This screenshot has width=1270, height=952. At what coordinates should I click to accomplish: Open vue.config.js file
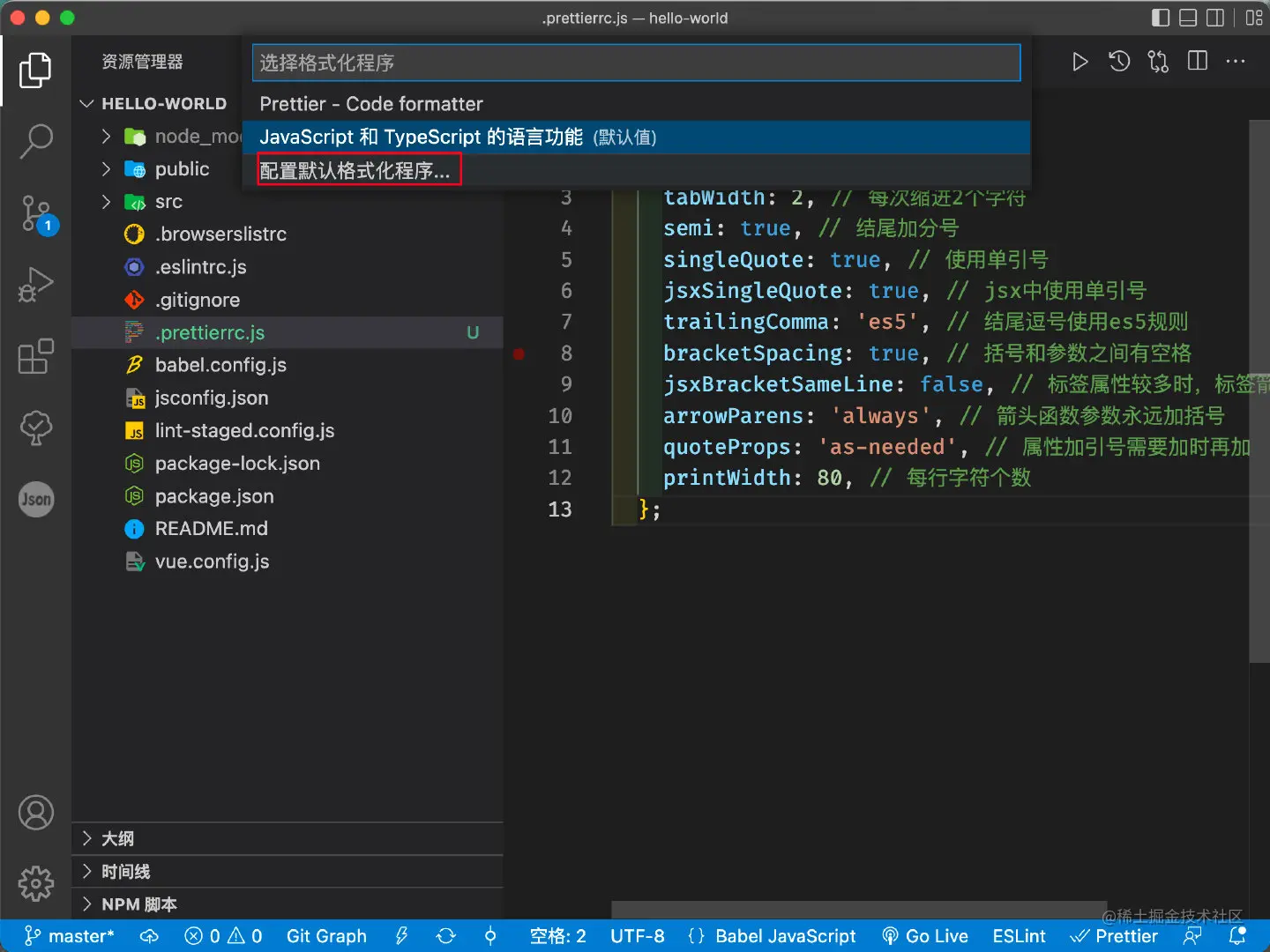coord(288,562)
